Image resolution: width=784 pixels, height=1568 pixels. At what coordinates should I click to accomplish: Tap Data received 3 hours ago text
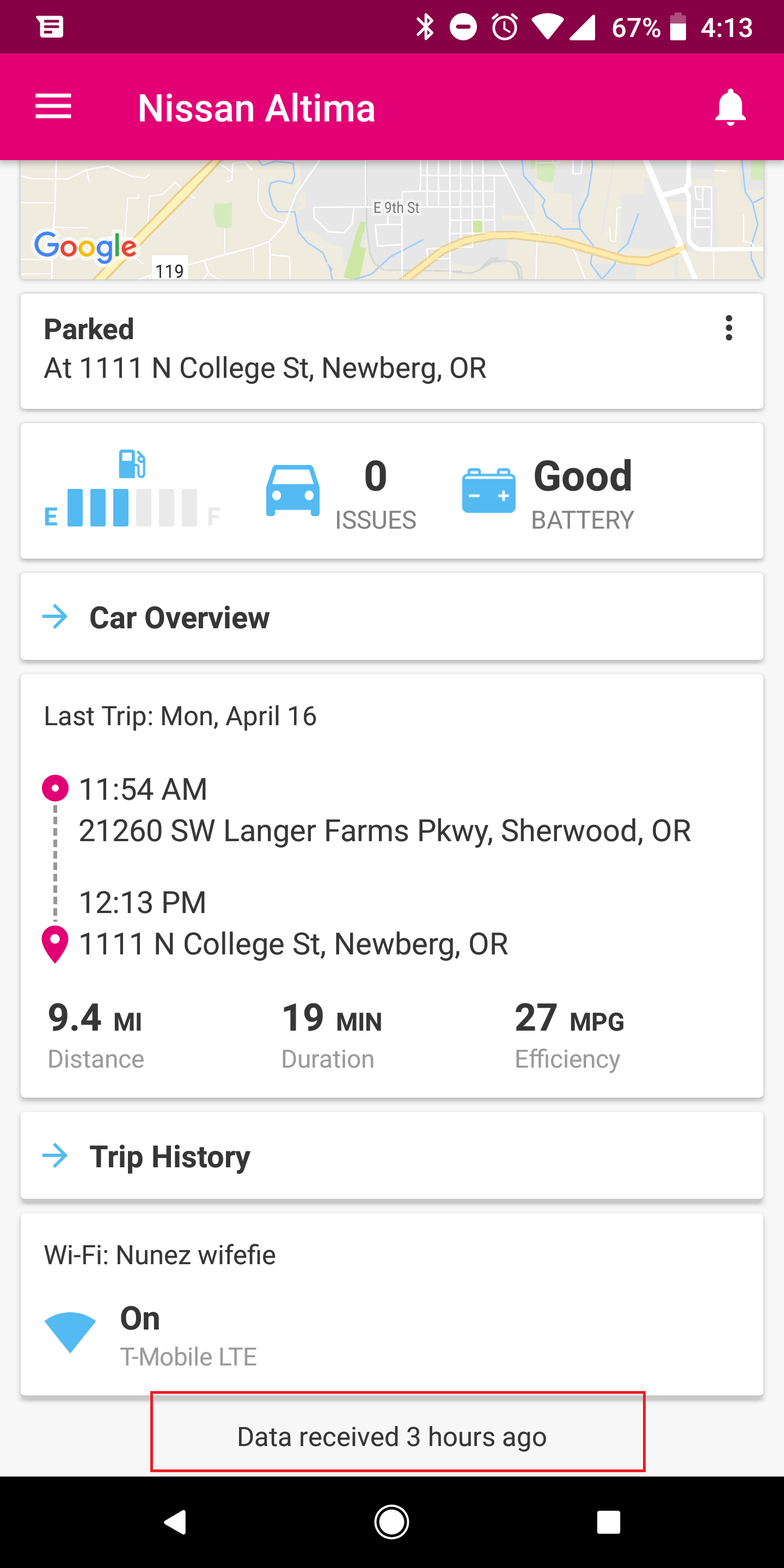391,1437
